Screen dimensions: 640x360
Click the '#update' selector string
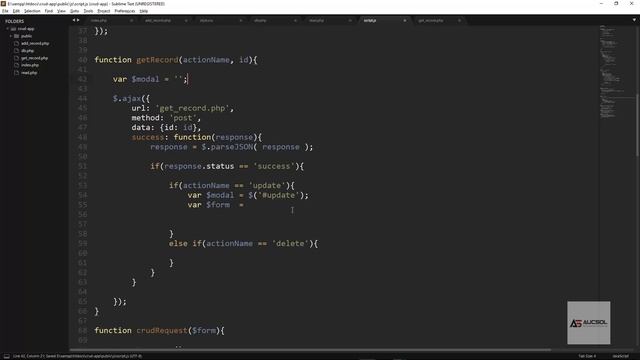[278, 195]
